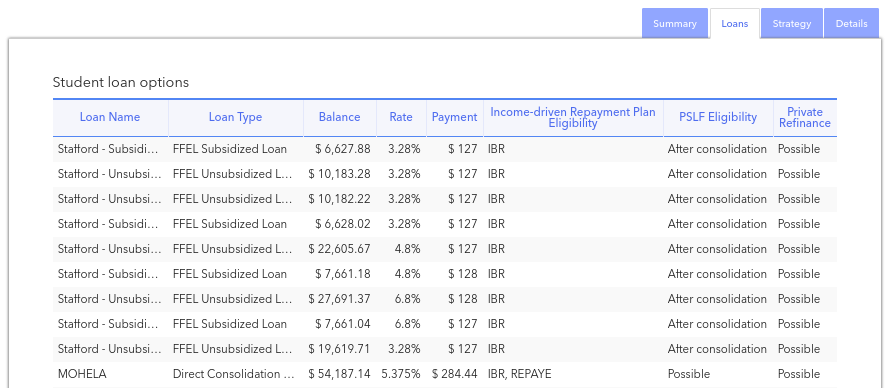Image resolution: width=888 pixels, height=388 pixels.
Task: Select IBR, REPAYE eligibility cell
Action: point(519,374)
